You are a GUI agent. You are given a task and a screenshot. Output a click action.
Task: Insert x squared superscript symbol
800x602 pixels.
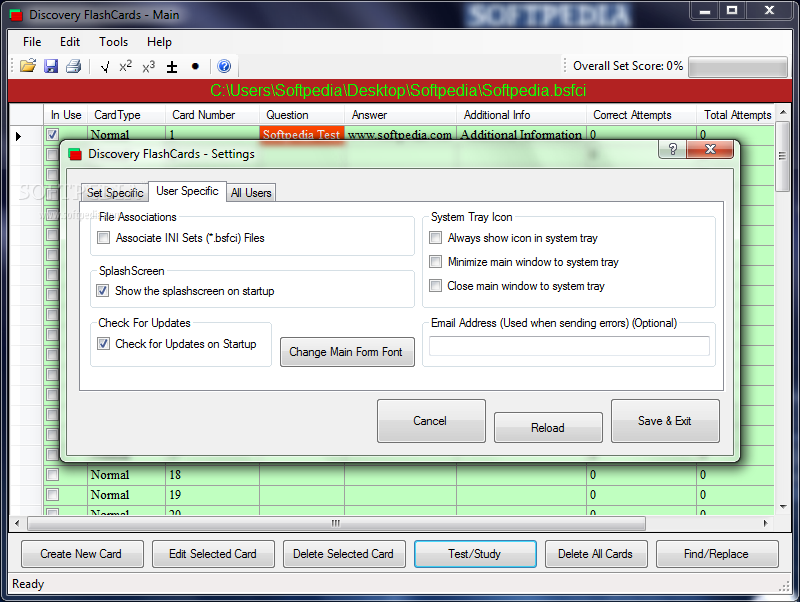126,66
